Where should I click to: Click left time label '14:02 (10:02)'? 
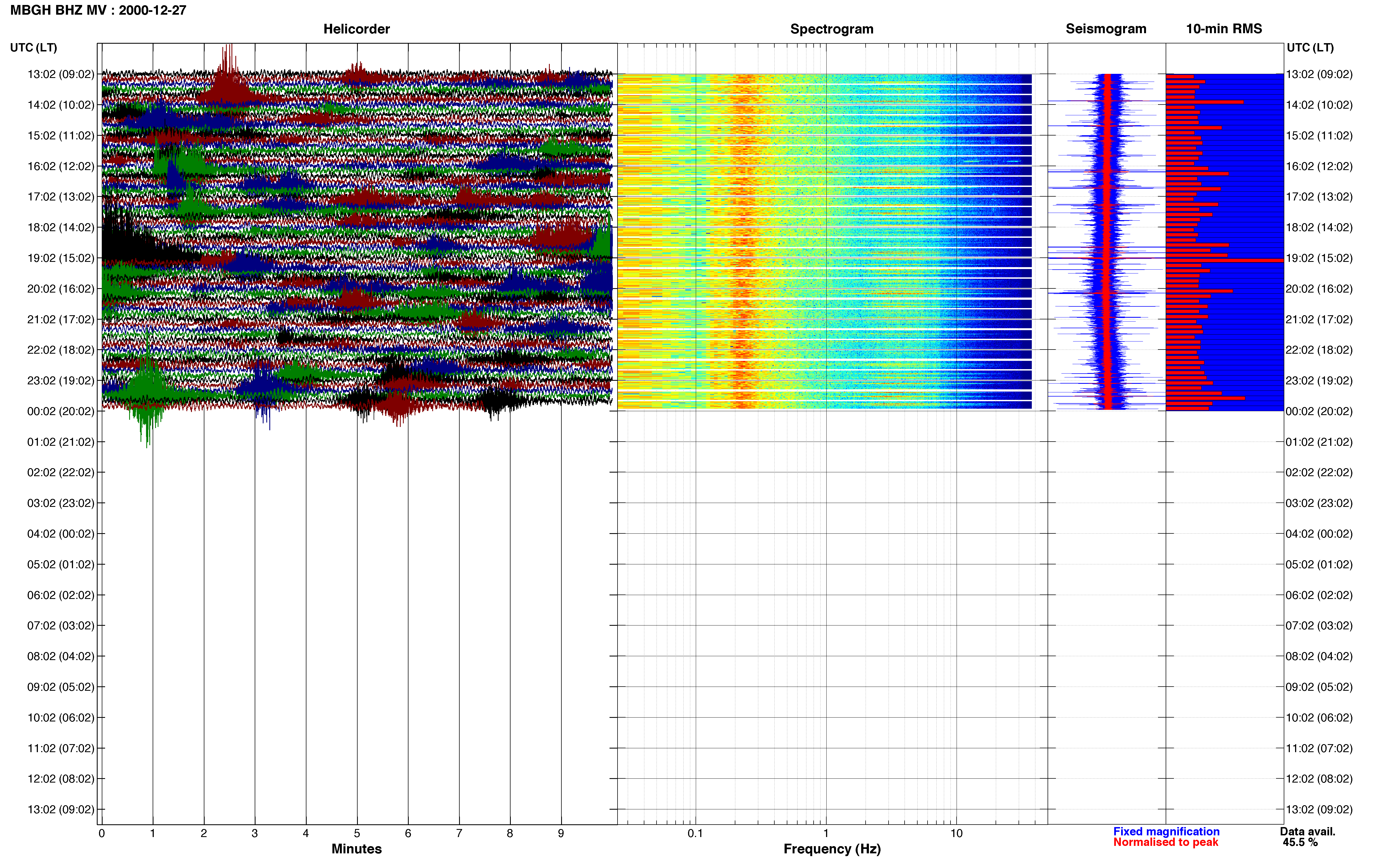61,105
